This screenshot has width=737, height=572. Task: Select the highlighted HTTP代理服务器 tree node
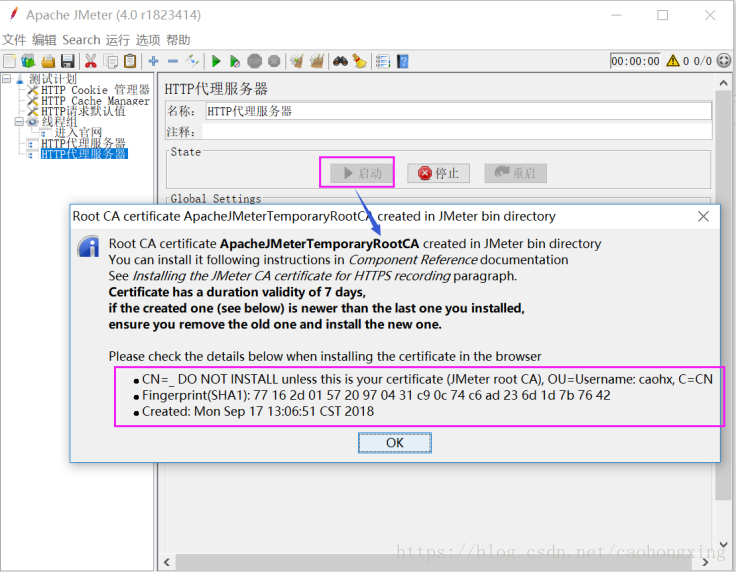[x=84, y=154]
